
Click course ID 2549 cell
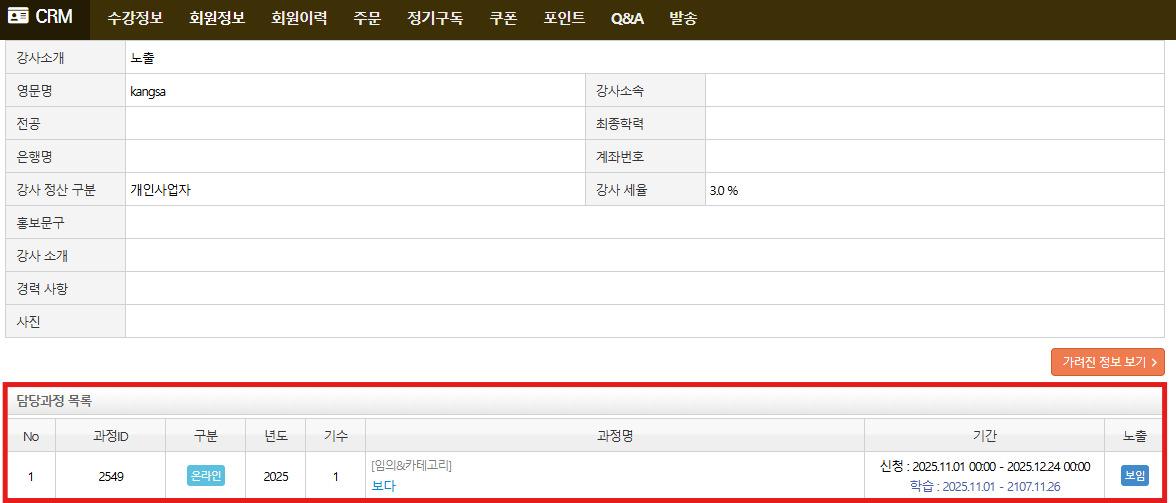tap(111, 476)
